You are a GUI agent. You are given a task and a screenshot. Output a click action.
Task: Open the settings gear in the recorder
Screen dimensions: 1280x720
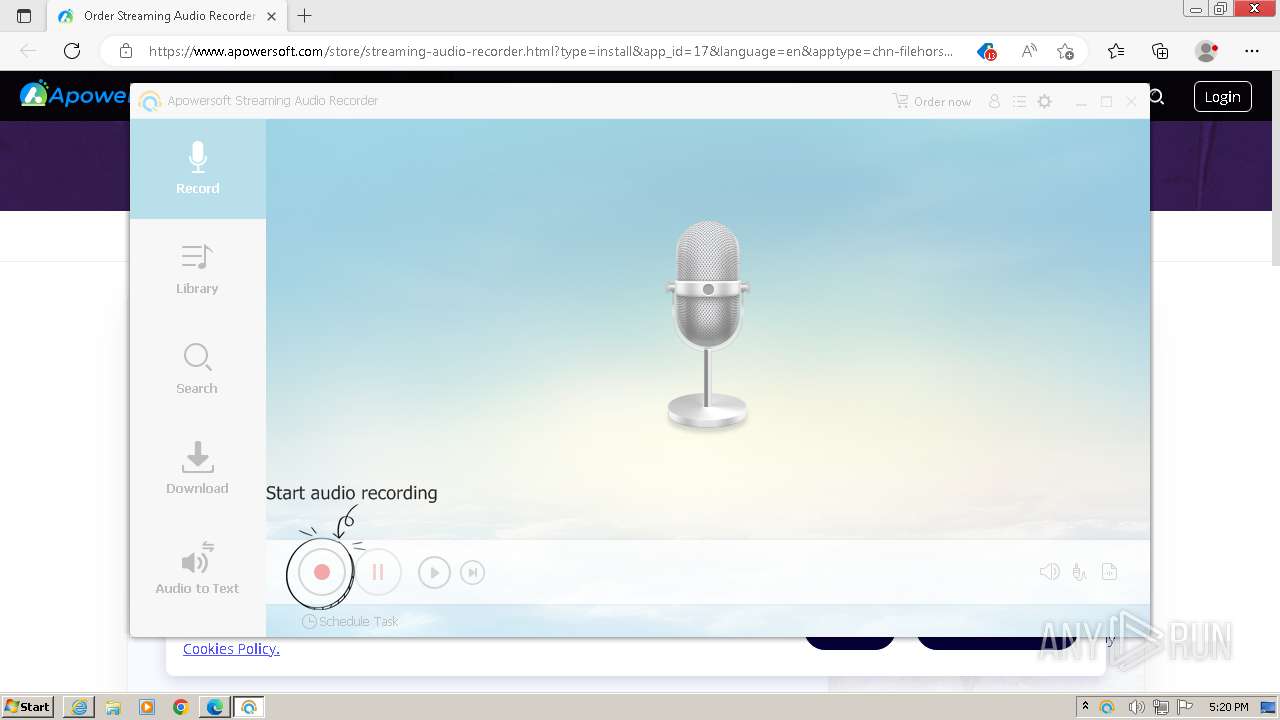1045,101
